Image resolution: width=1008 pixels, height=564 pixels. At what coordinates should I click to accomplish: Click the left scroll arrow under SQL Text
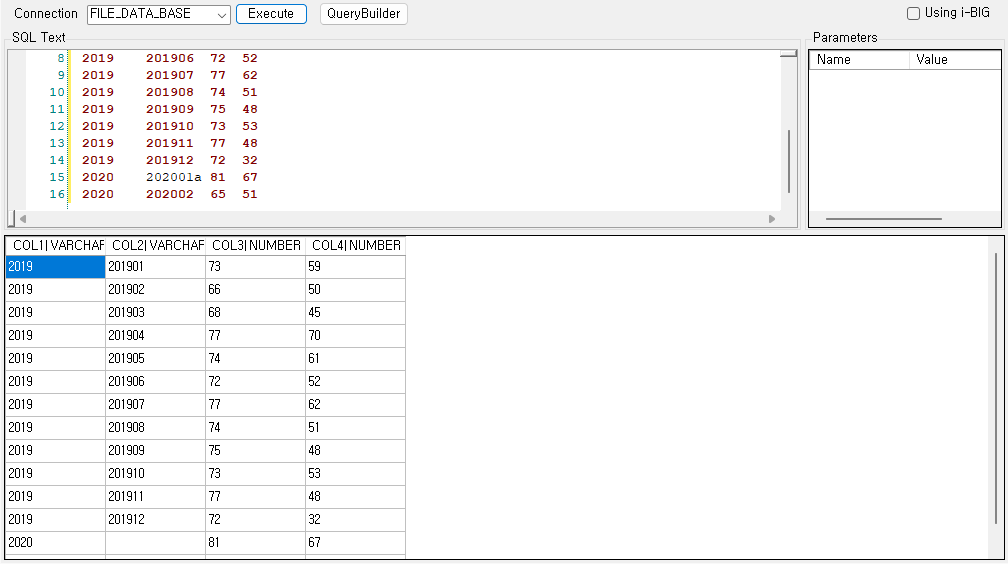[22, 219]
